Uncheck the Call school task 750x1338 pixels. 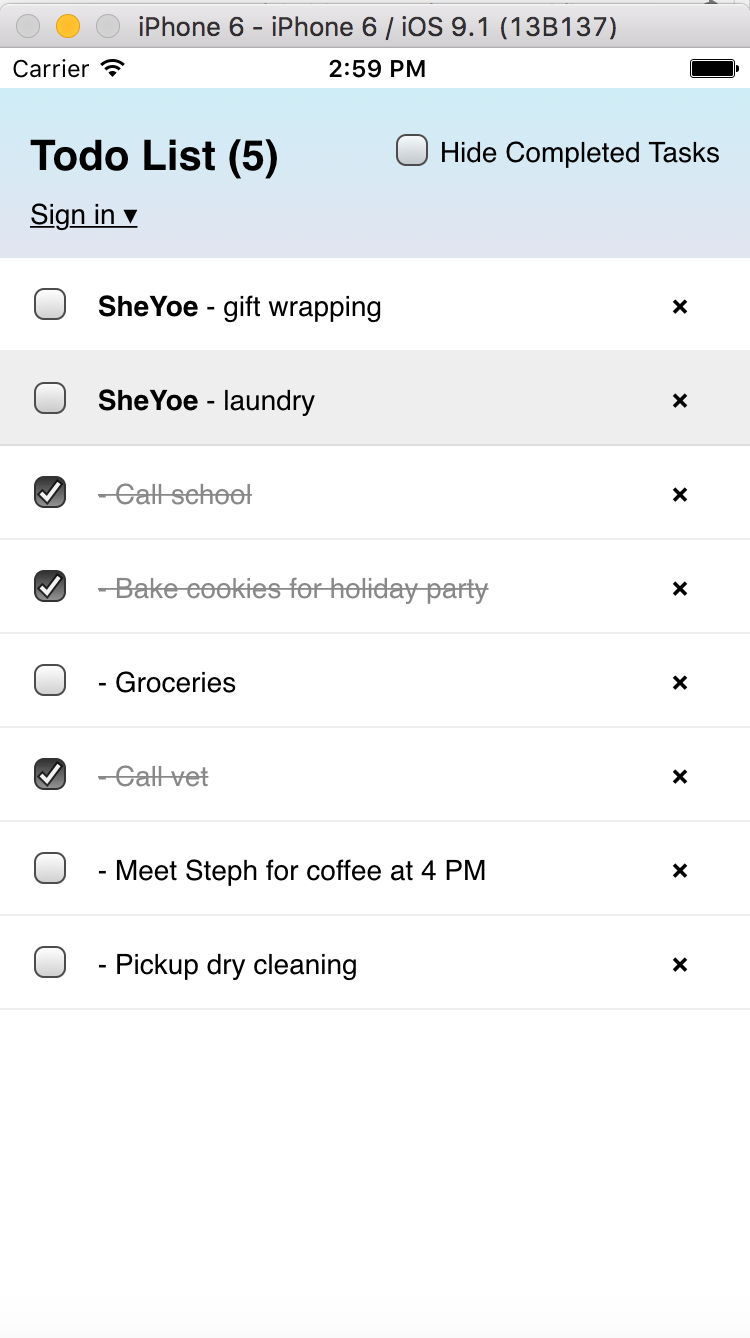coord(50,492)
